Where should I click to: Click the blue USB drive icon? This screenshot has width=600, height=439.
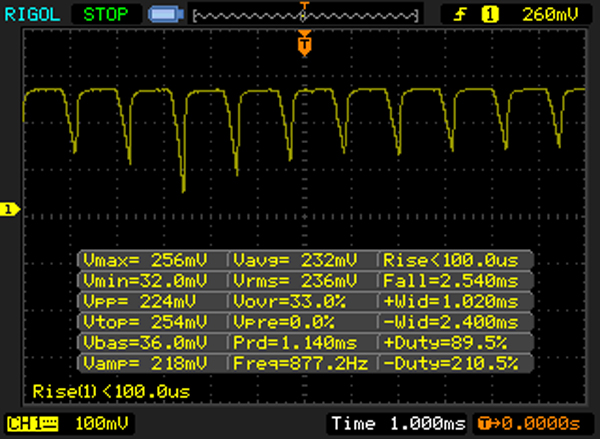click(x=166, y=15)
